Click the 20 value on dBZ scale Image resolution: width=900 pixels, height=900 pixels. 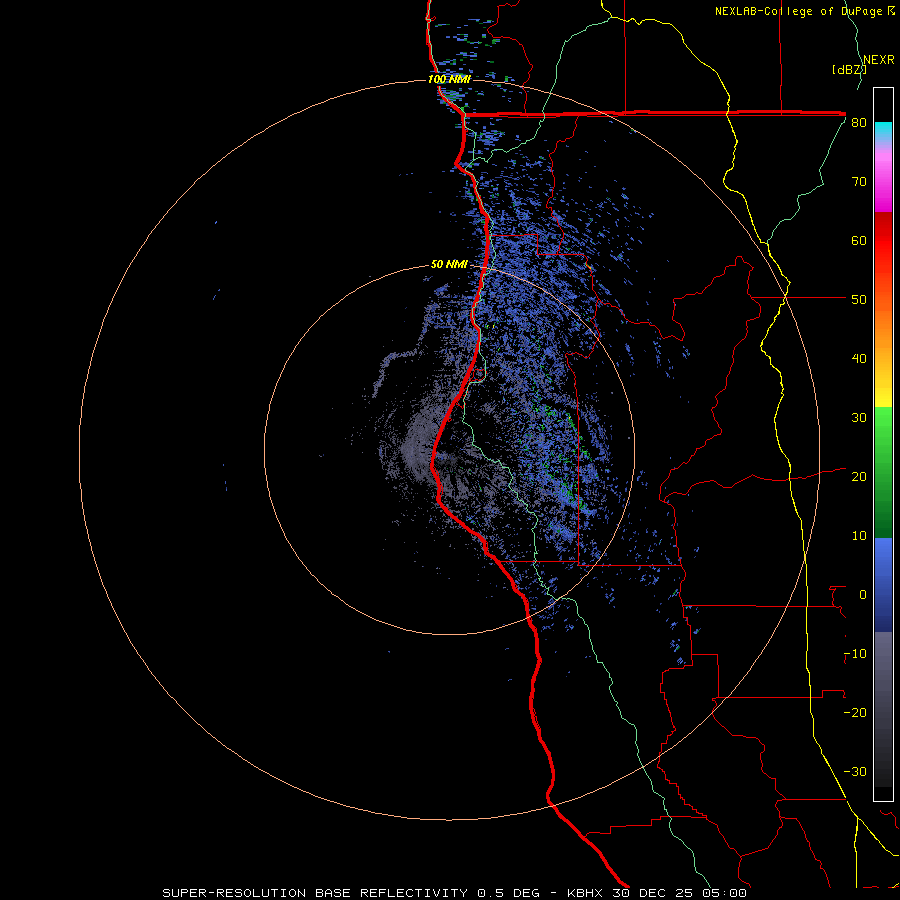859,477
